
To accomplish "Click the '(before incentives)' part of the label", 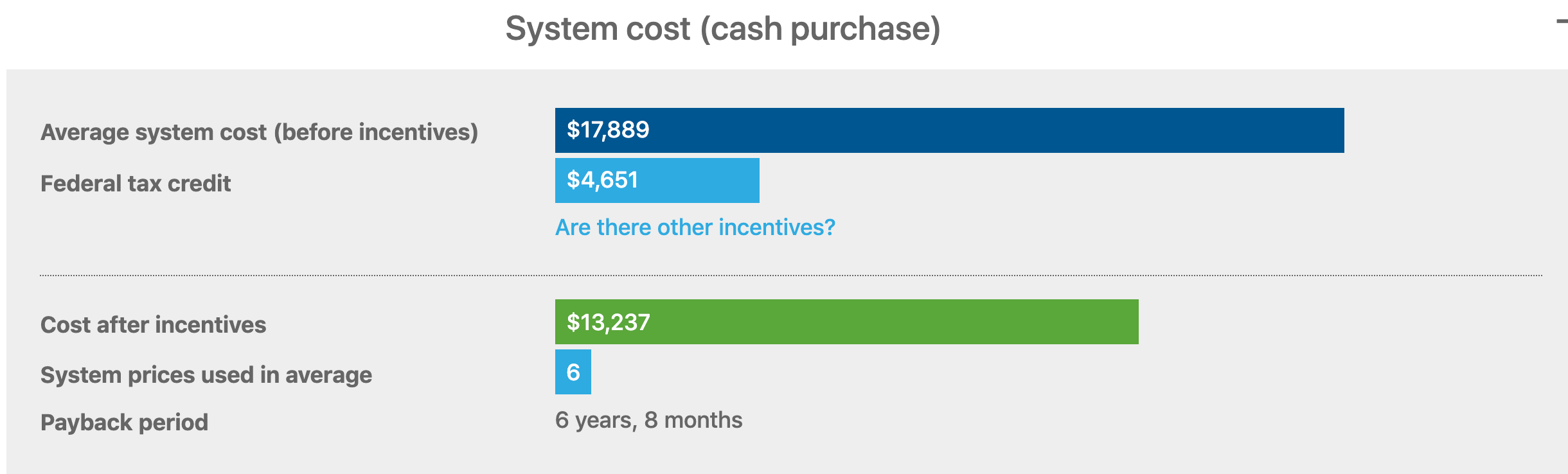I will (376, 132).
